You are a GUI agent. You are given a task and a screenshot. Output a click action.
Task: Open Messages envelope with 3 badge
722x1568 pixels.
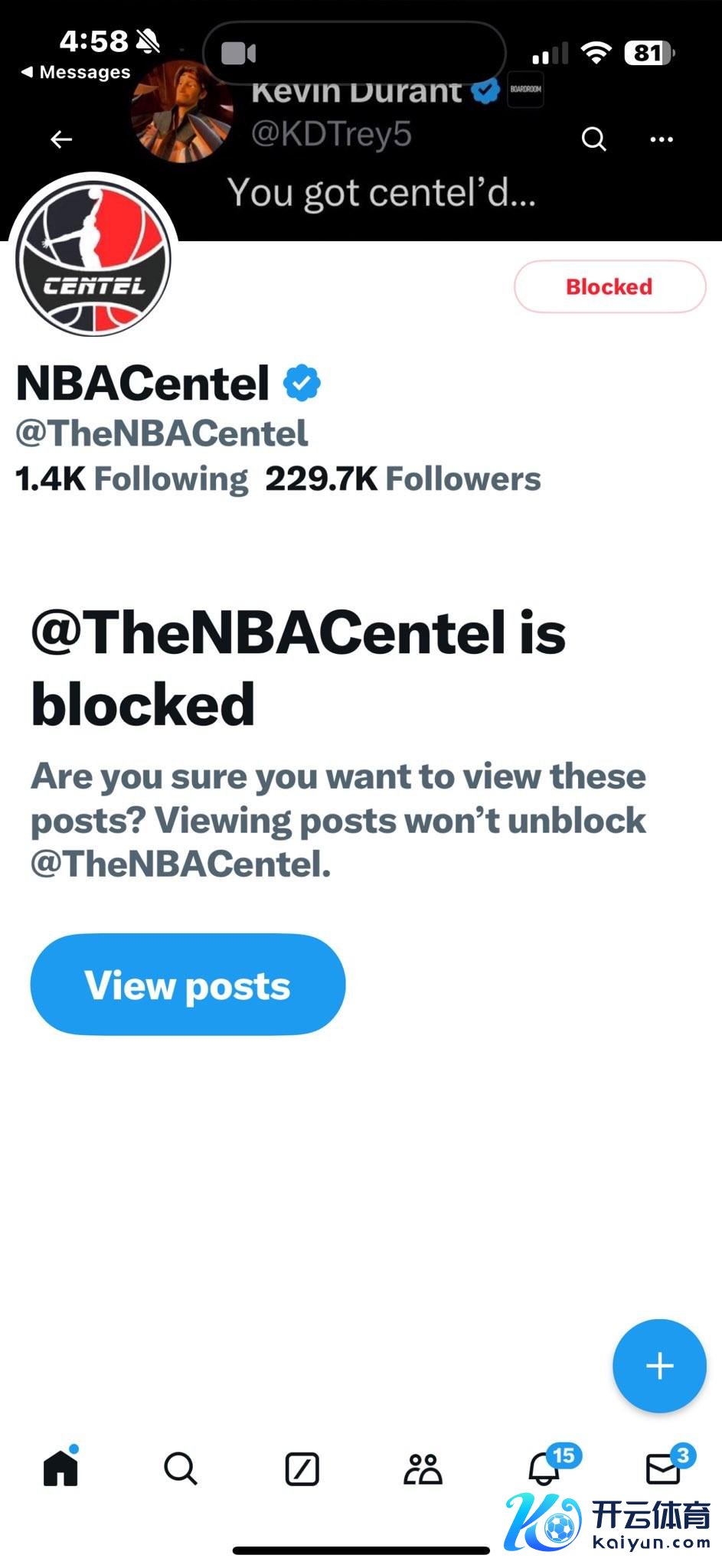663,1468
